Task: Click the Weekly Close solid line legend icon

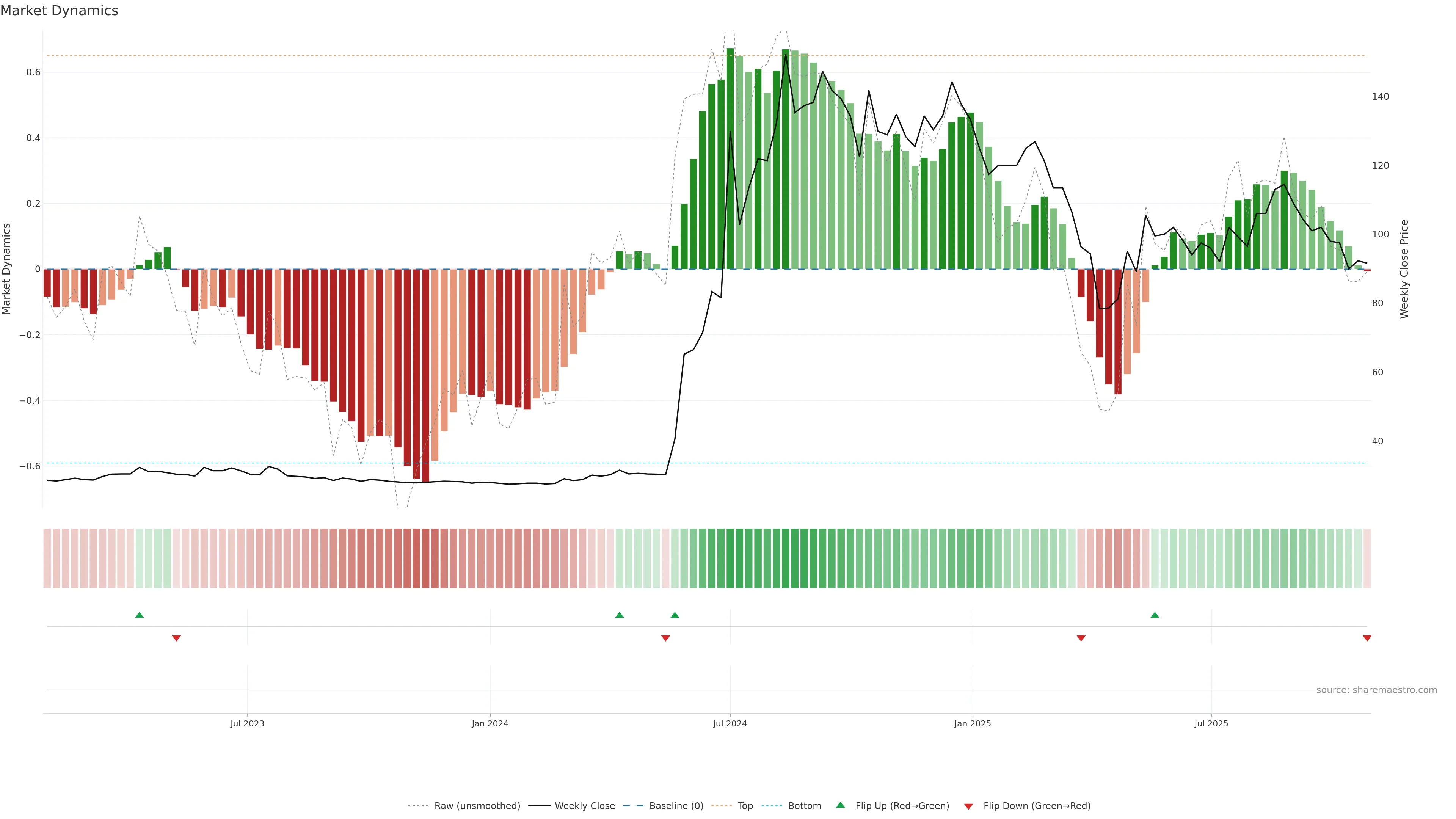Action: coord(539,806)
